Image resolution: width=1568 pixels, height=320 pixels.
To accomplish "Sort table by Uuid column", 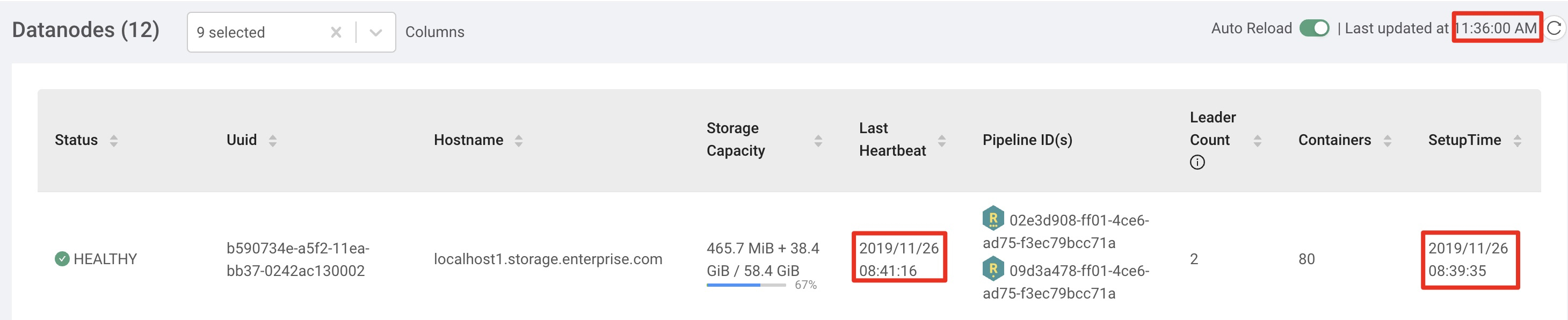I will (x=273, y=141).
